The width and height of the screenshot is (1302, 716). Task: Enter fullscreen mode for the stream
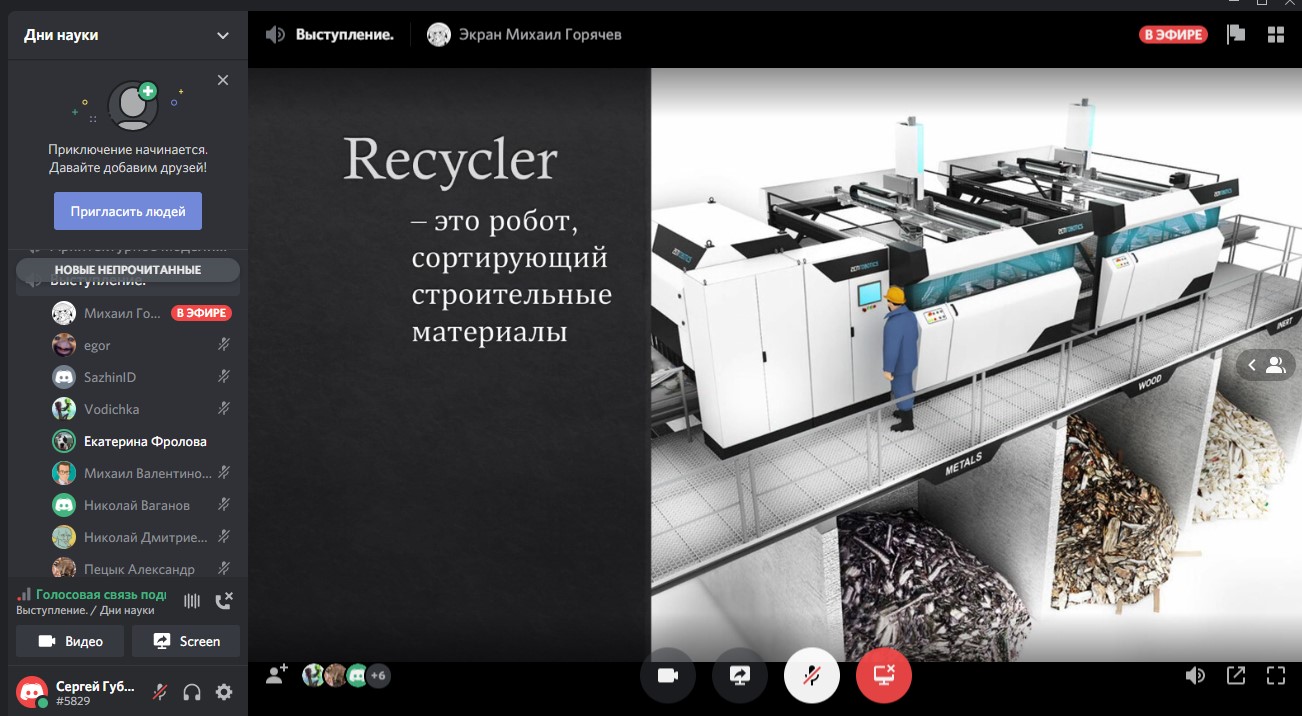(1275, 675)
